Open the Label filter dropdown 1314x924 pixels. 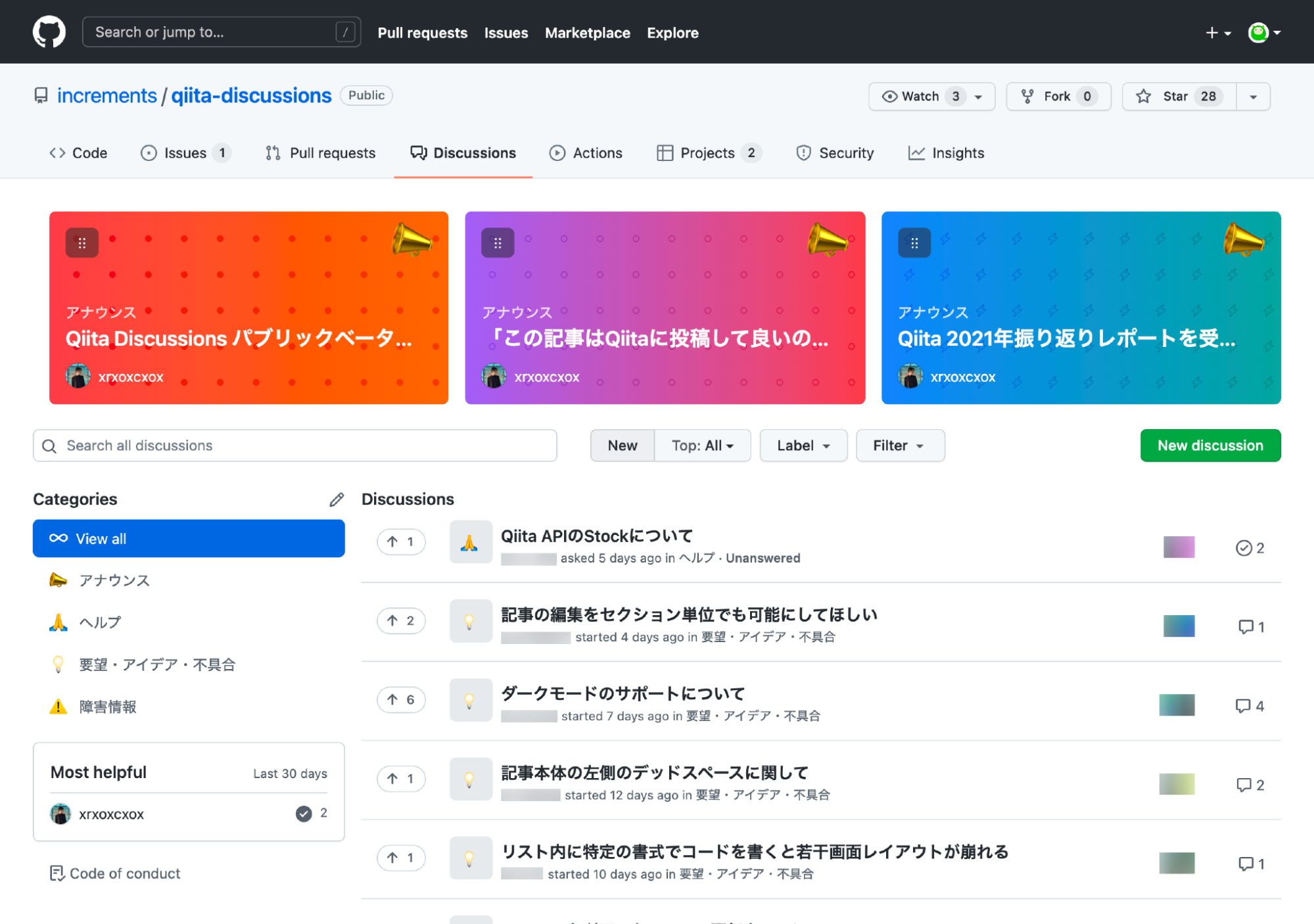tap(803, 446)
